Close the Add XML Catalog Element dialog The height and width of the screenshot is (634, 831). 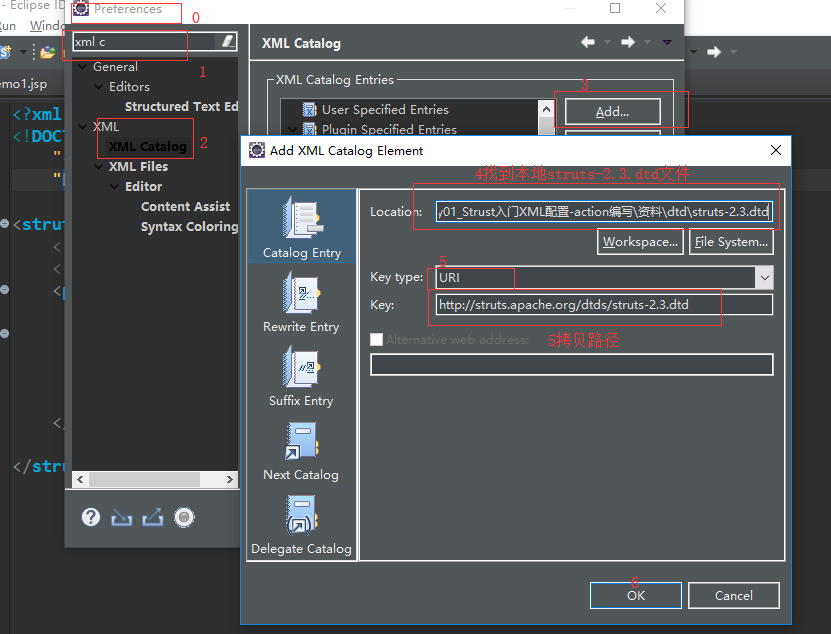coord(776,151)
